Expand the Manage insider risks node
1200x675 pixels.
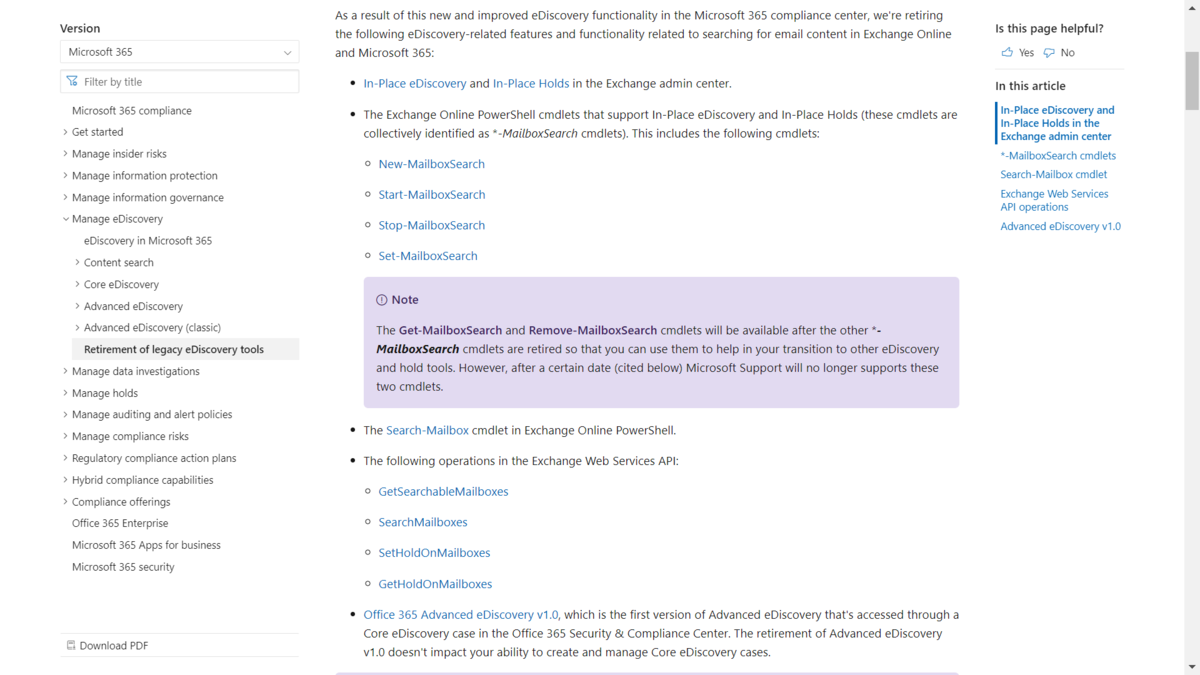point(66,154)
